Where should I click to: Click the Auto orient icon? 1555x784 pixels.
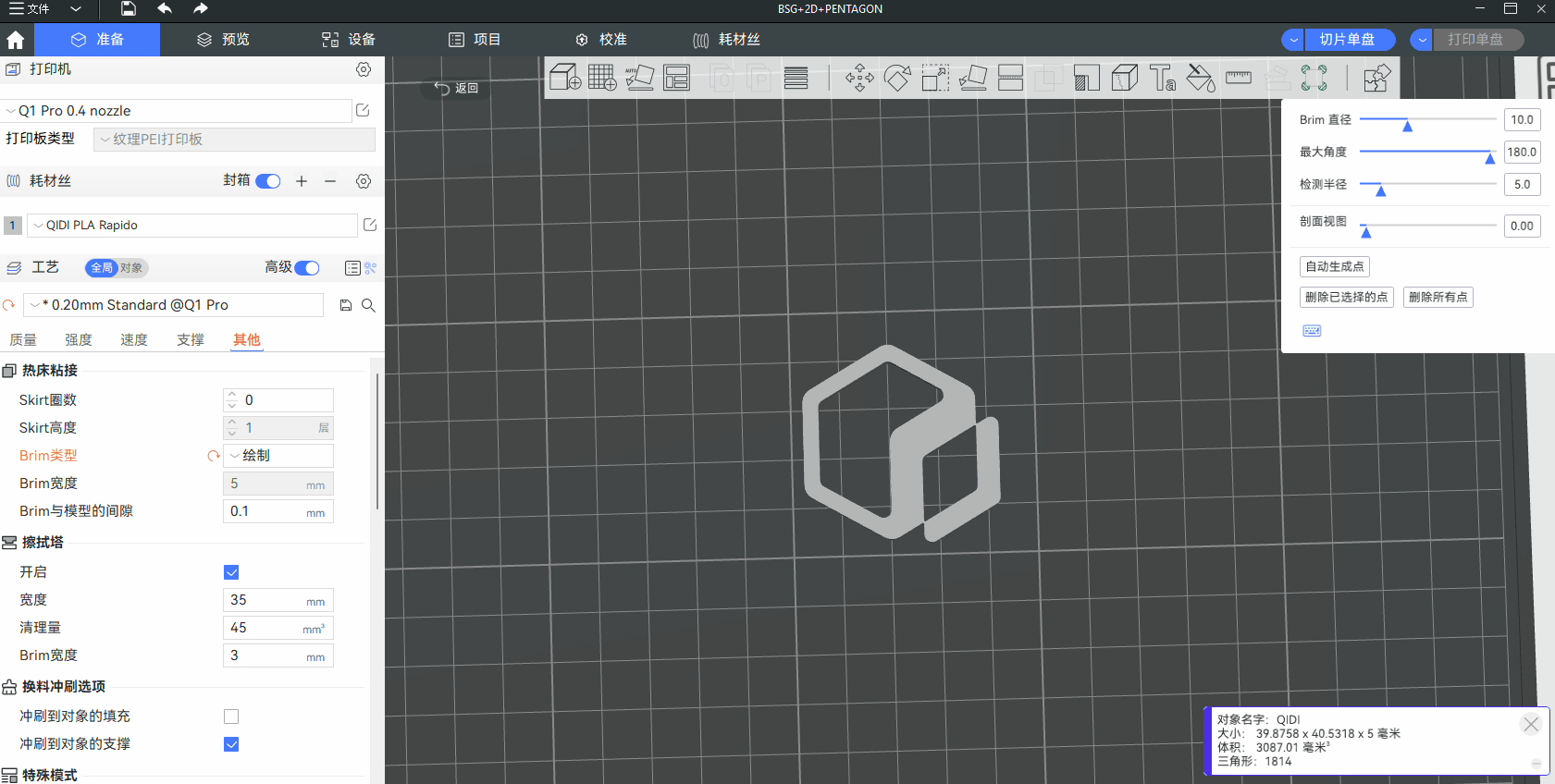tap(639, 78)
